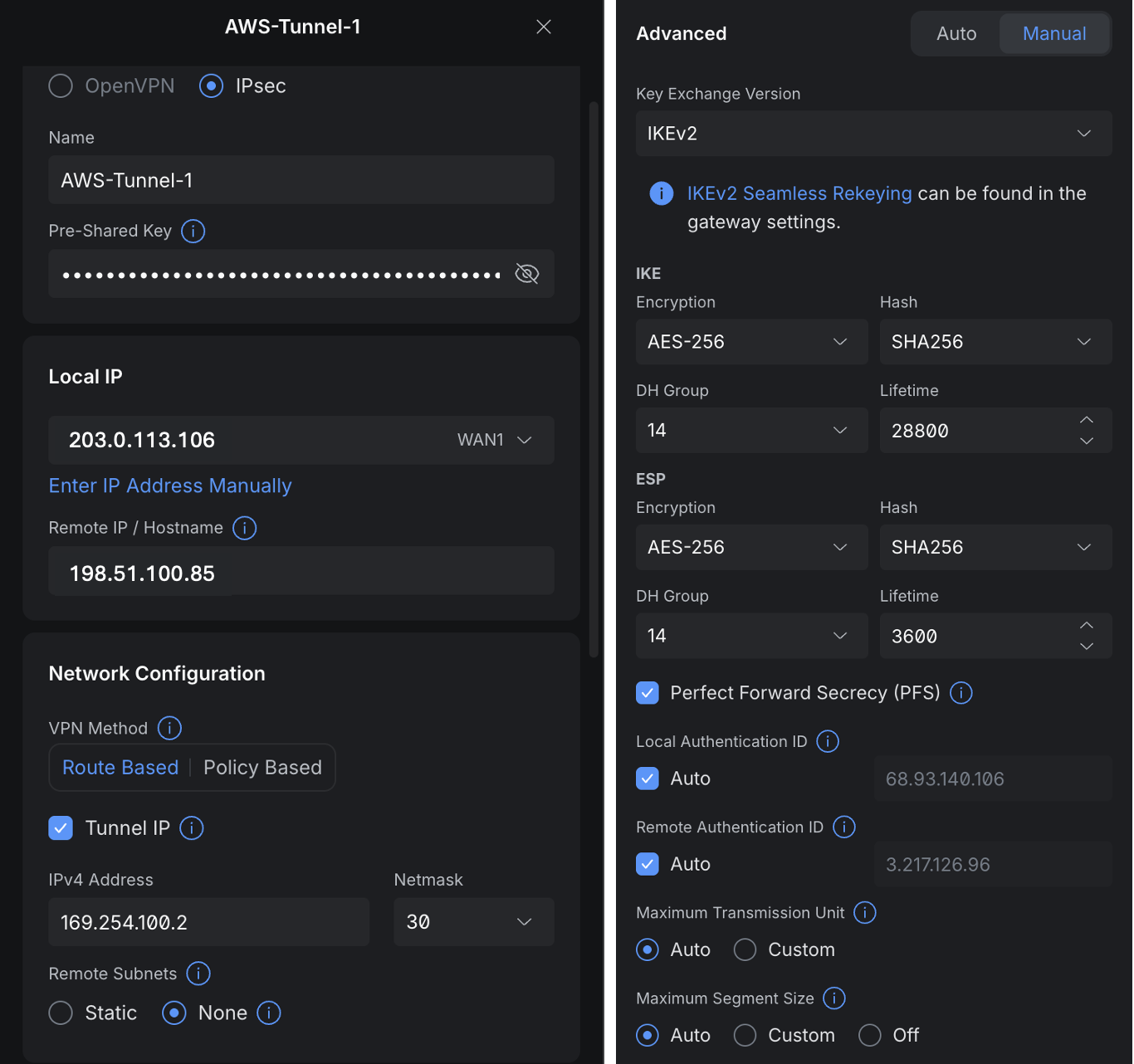Image resolution: width=1134 pixels, height=1064 pixels.
Task: Open the WAN1 Local IP dropdown
Action: (494, 440)
